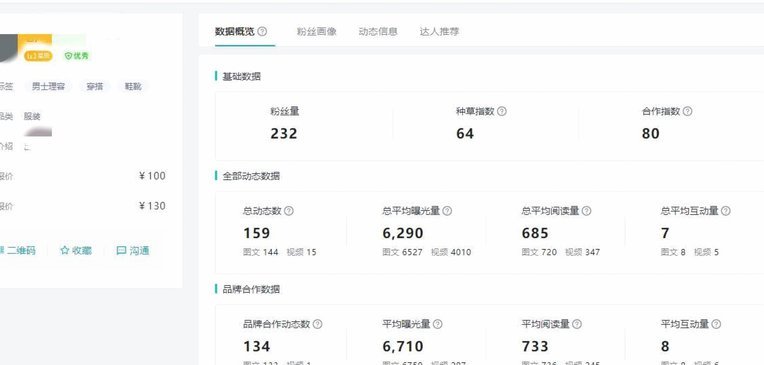Open the 动态信息 tab
This screenshot has height=365, width=764.
(x=378, y=32)
